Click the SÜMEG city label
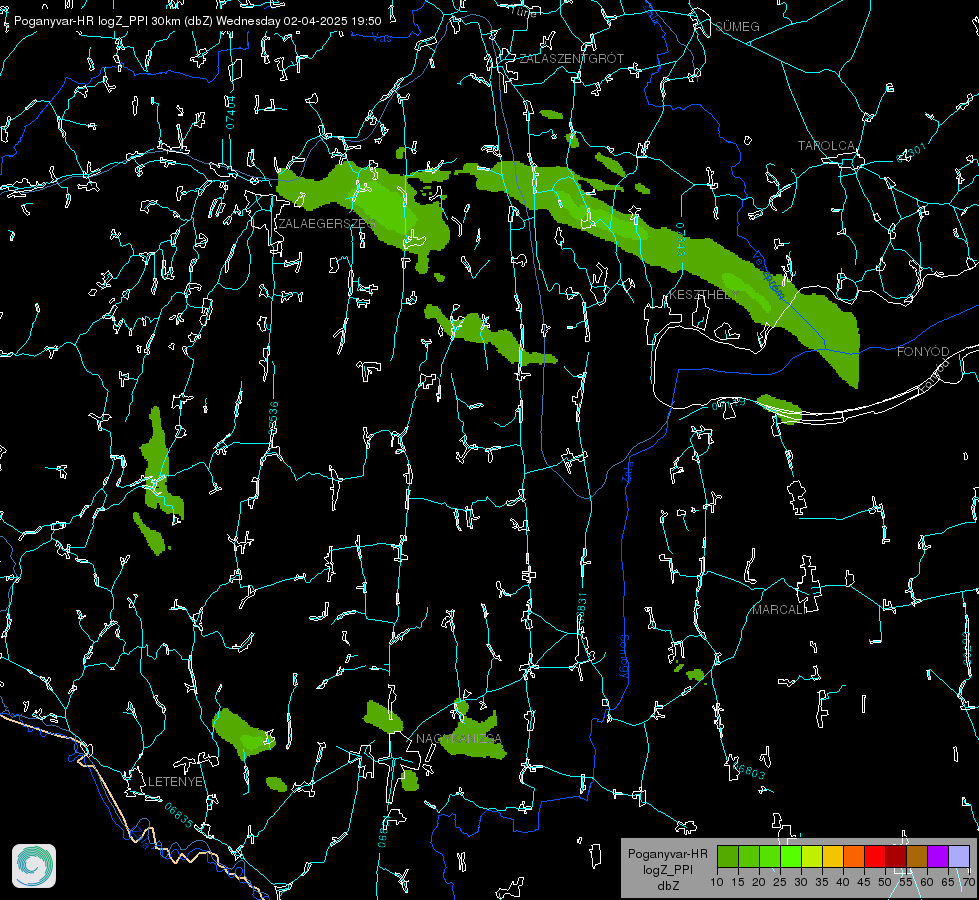The height and width of the screenshot is (900, 979). (x=737, y=27)
